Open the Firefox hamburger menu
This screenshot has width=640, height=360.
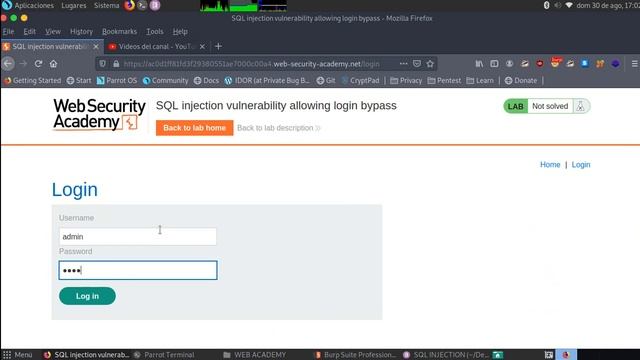click(x=635, y=64)
